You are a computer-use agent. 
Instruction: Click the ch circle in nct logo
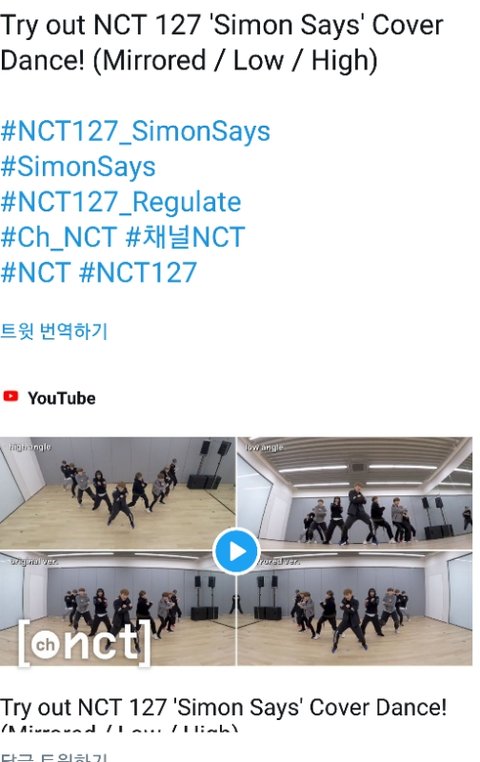tap(45, 644)
